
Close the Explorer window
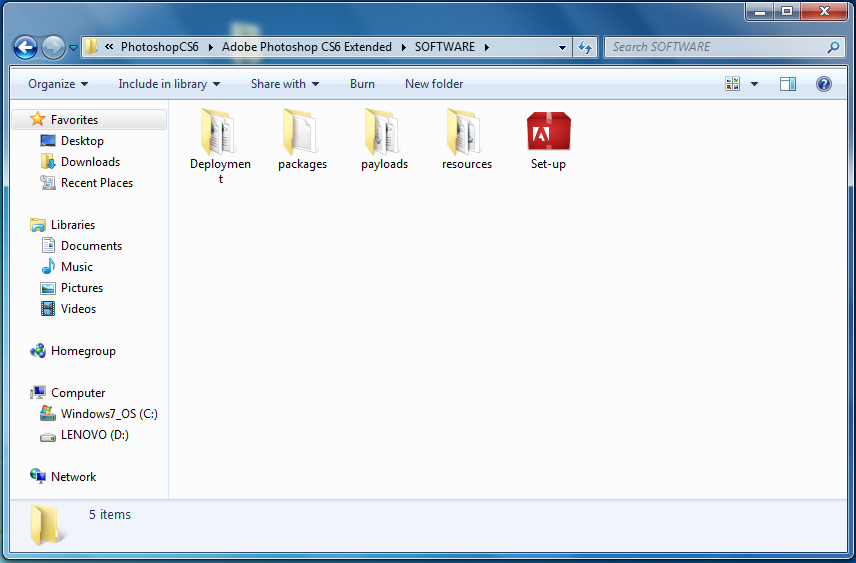(x=824, y=11)
